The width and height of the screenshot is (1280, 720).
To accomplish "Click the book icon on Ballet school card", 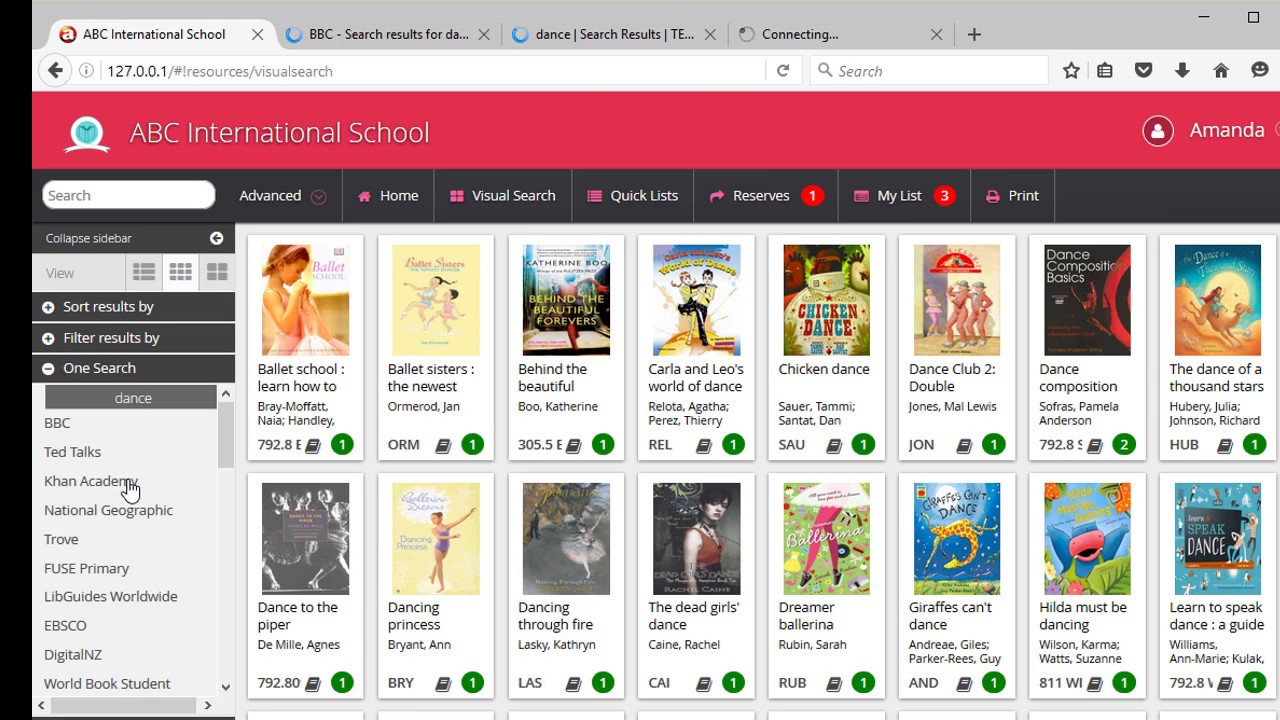I will 313,445.
